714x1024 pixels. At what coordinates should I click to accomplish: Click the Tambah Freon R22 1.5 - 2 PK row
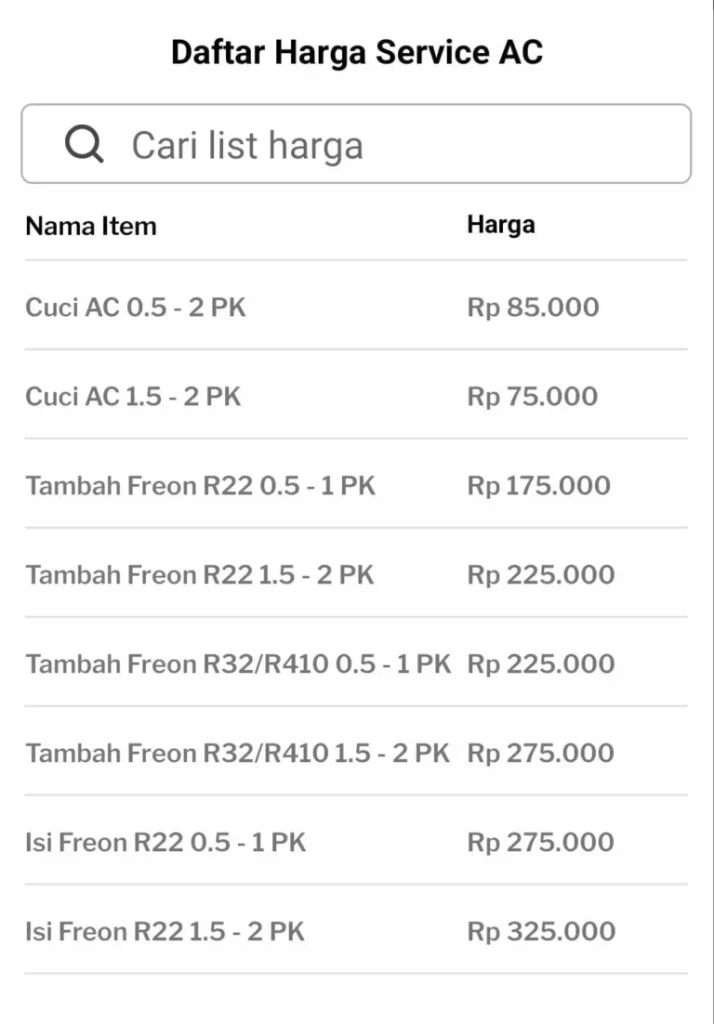coord(200,574)
